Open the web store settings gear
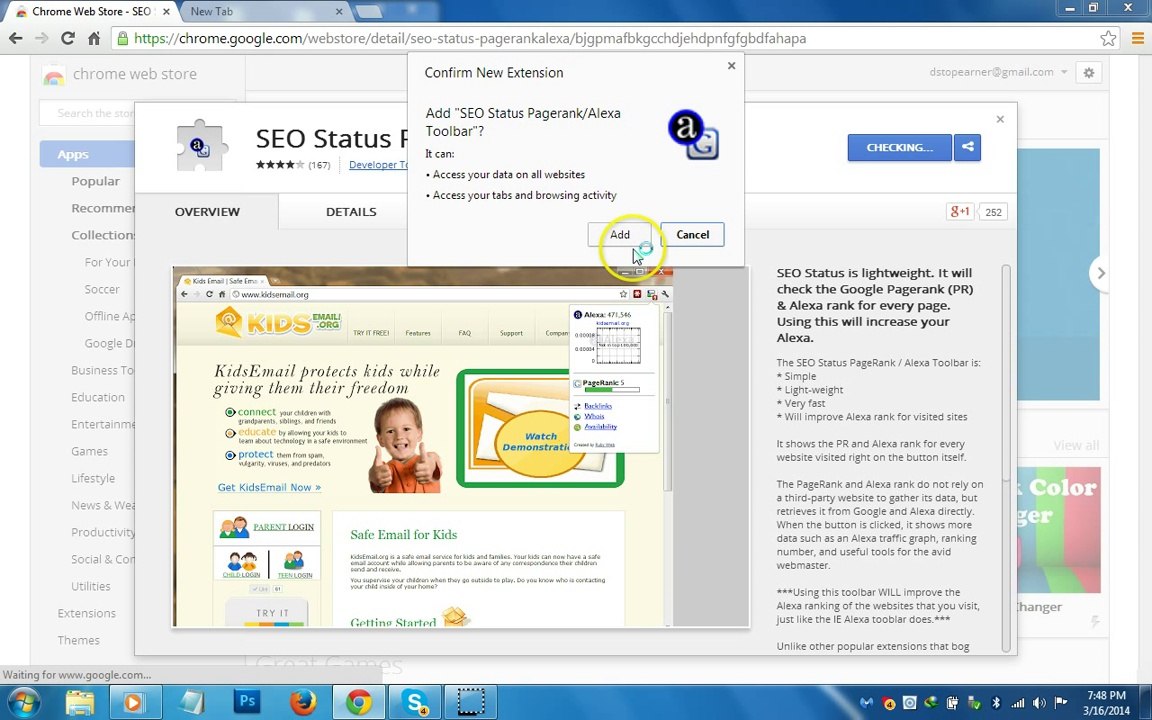This screenshot has width=1152, height=720. click(x=1089, y=73)
